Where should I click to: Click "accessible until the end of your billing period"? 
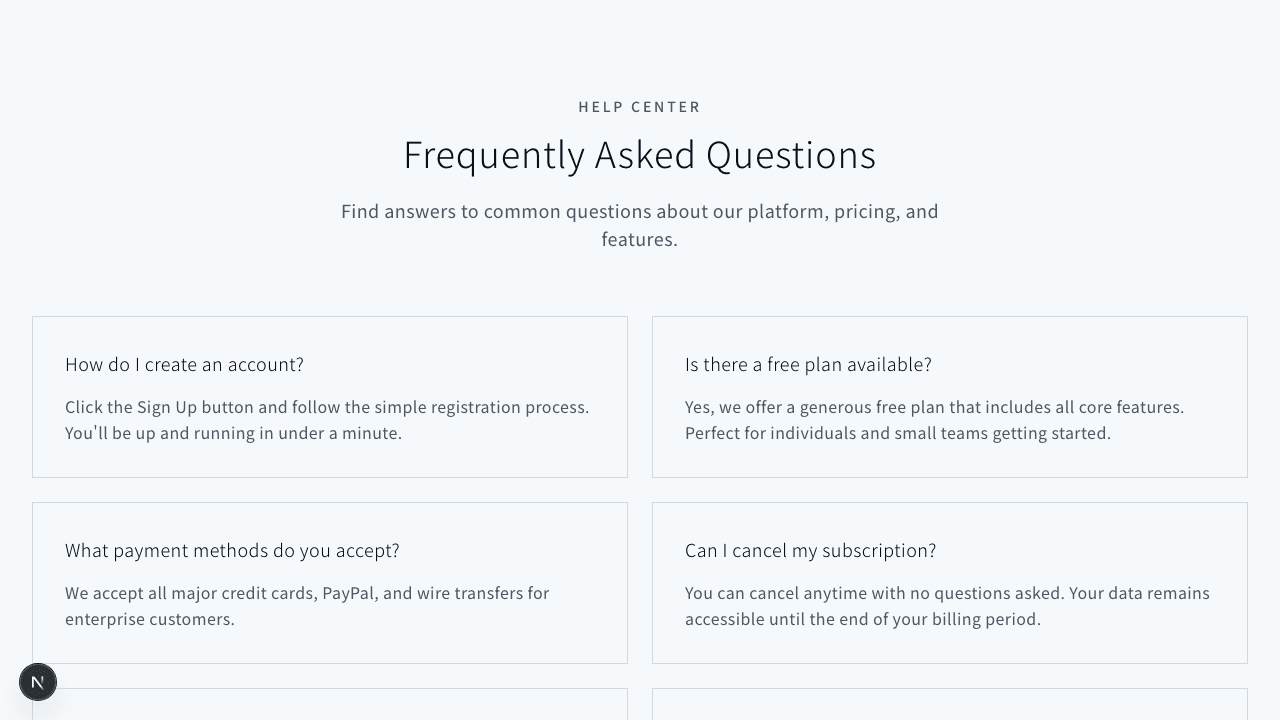pos(863,620)
